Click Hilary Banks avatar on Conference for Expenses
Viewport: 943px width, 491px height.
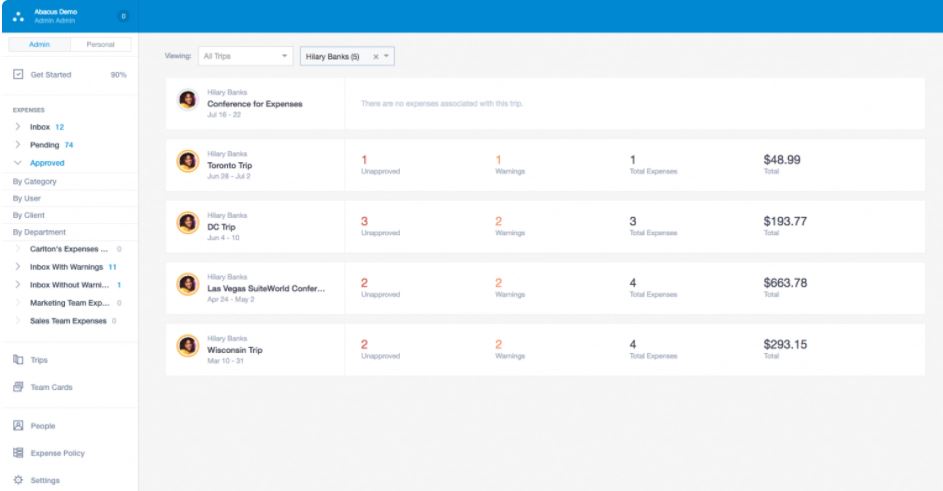(188, 100)
